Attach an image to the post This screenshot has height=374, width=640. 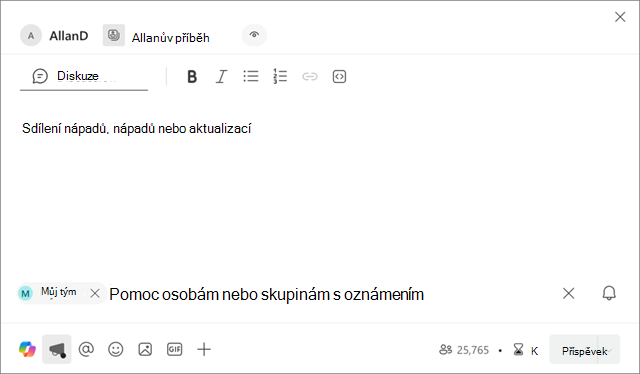[x=145, y=350]
